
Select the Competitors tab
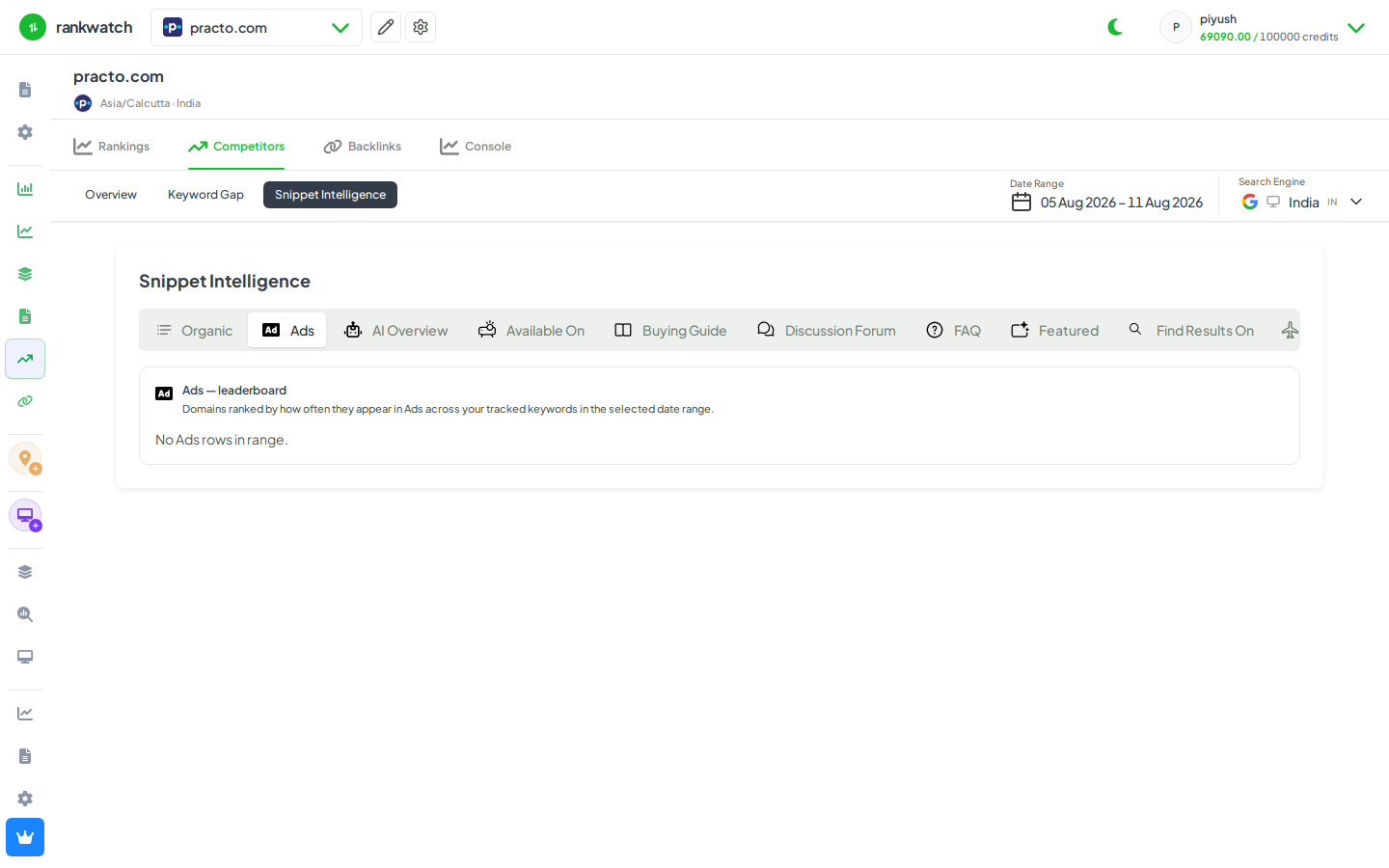pyautogui.click(x=236, y=147)
